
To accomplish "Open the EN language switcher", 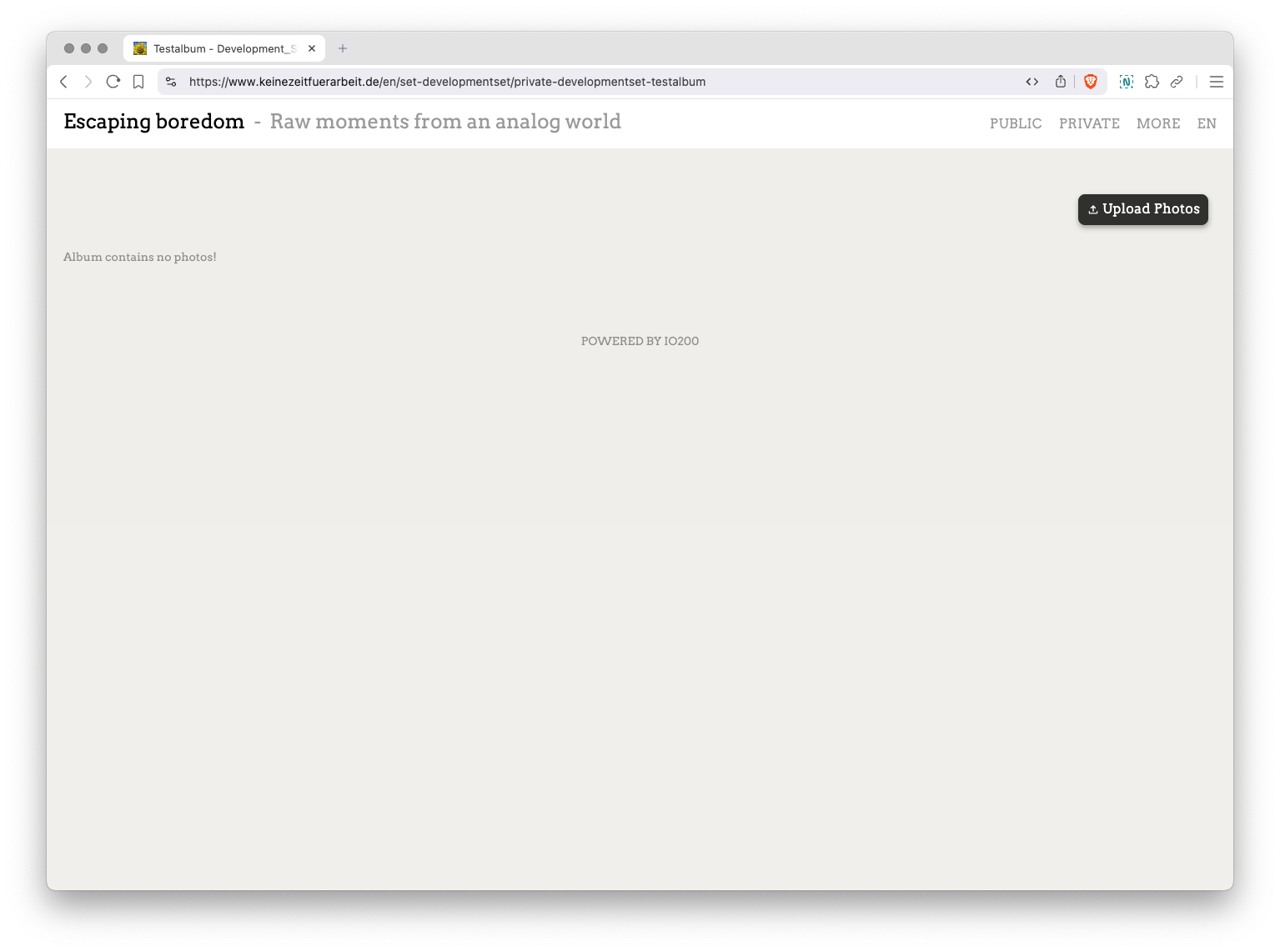I will [1207, 123].
